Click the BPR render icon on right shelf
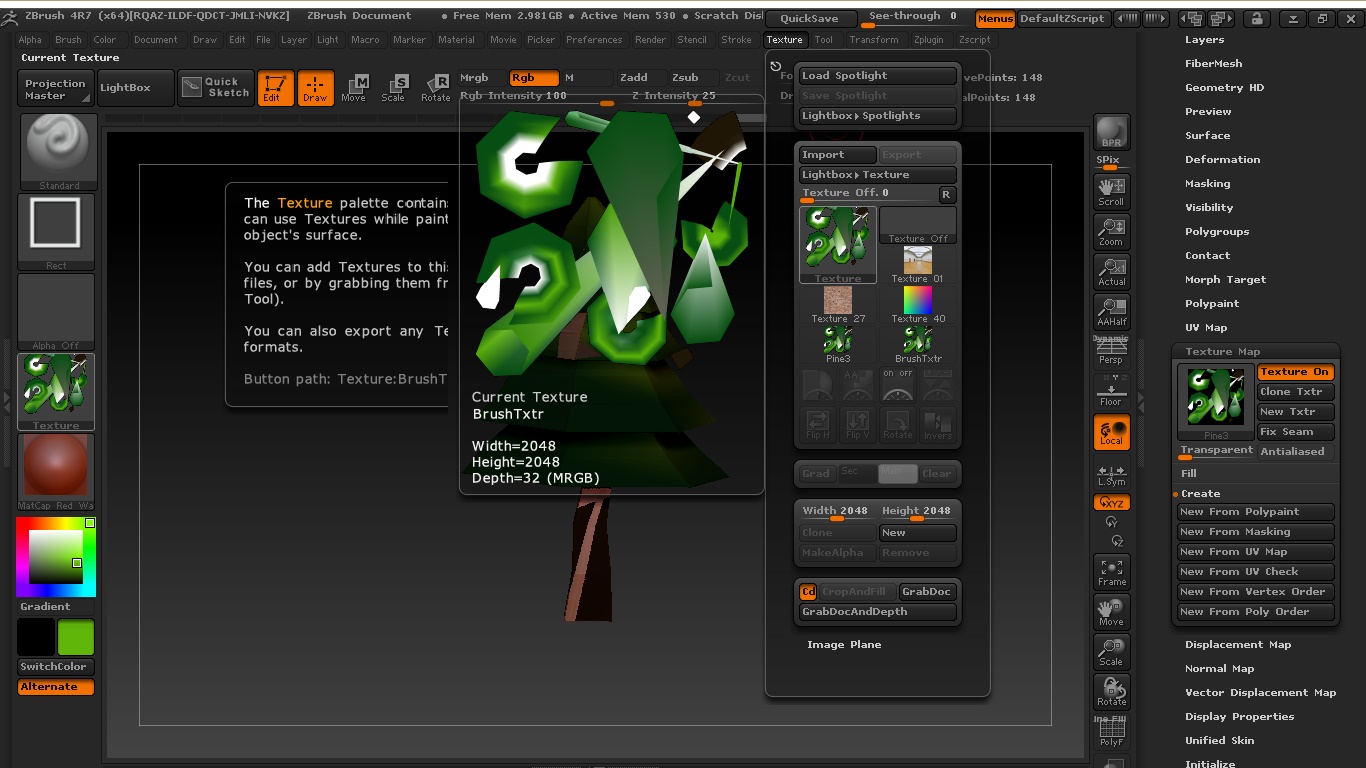The width and height of the screenshot is (1366, 768). click(1111, 130)
